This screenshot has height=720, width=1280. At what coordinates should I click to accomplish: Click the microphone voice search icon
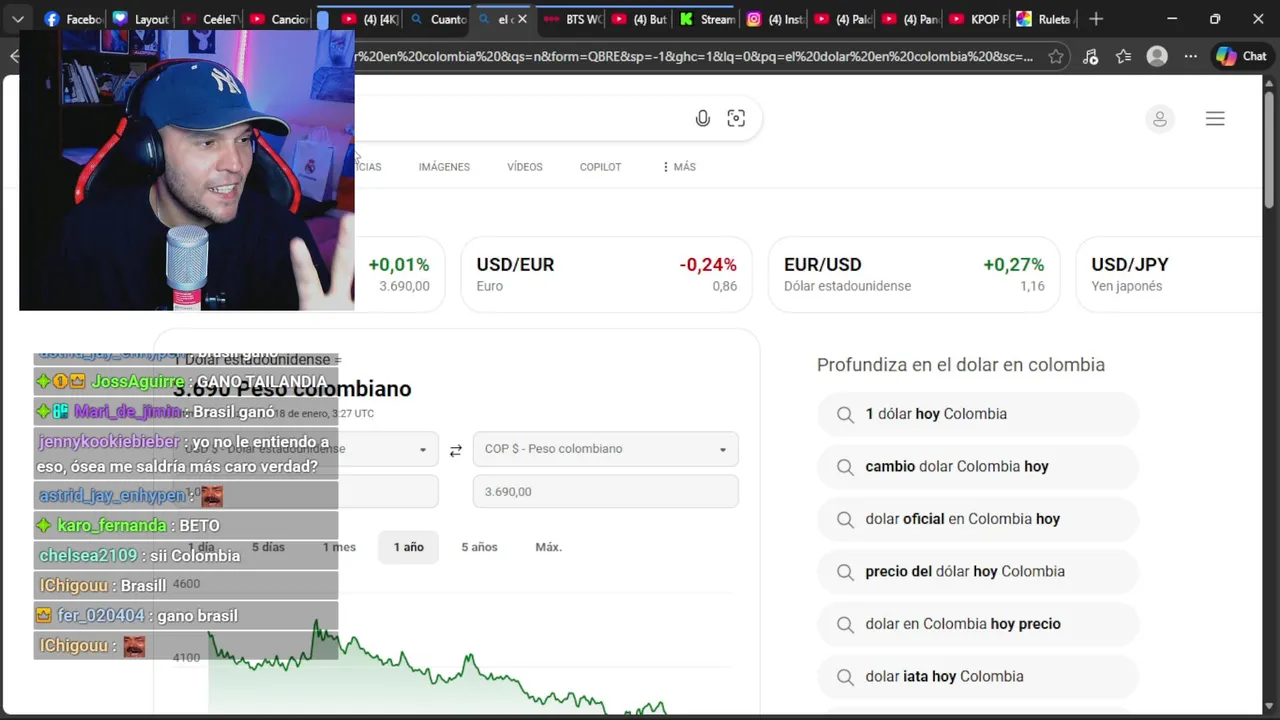click(x=703, y=119)
